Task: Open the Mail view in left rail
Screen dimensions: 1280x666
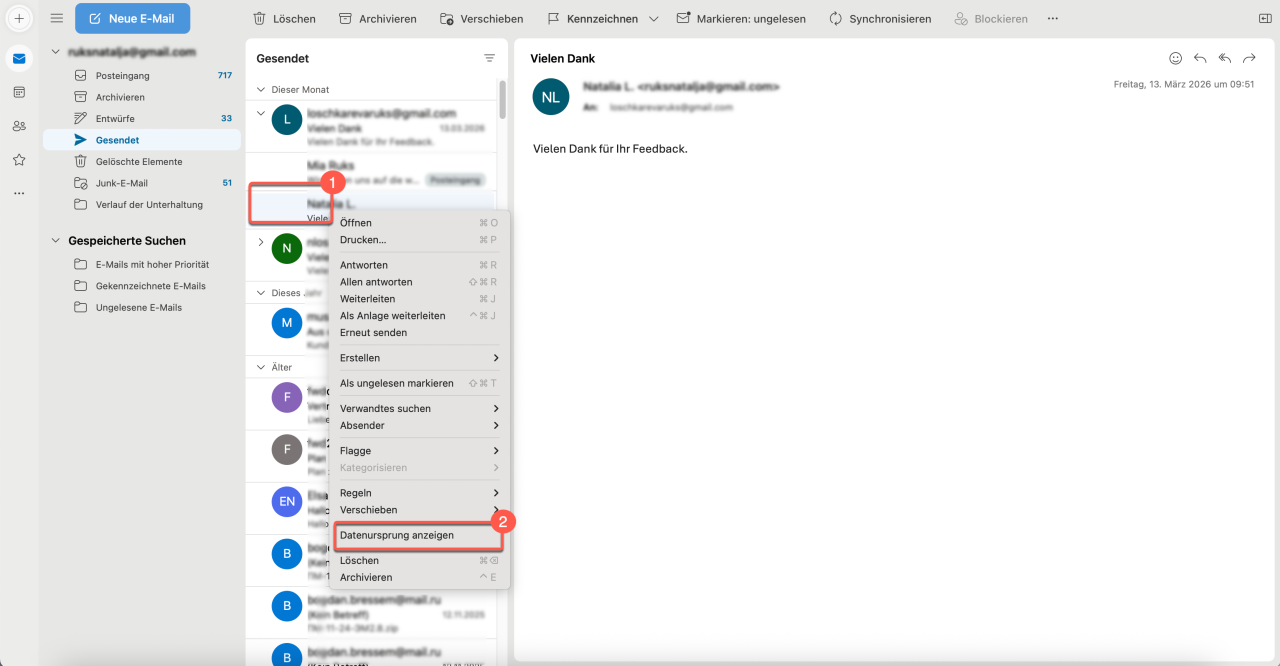Action: click(19, 59)
